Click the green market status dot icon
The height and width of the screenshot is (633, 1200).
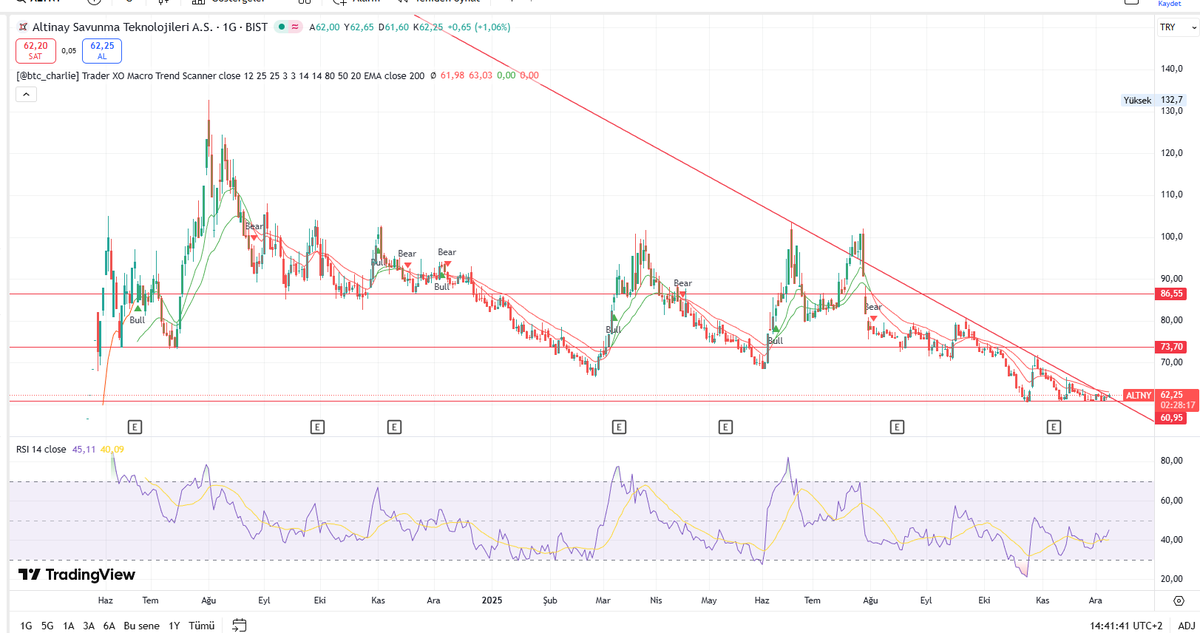tap(282, 27)
